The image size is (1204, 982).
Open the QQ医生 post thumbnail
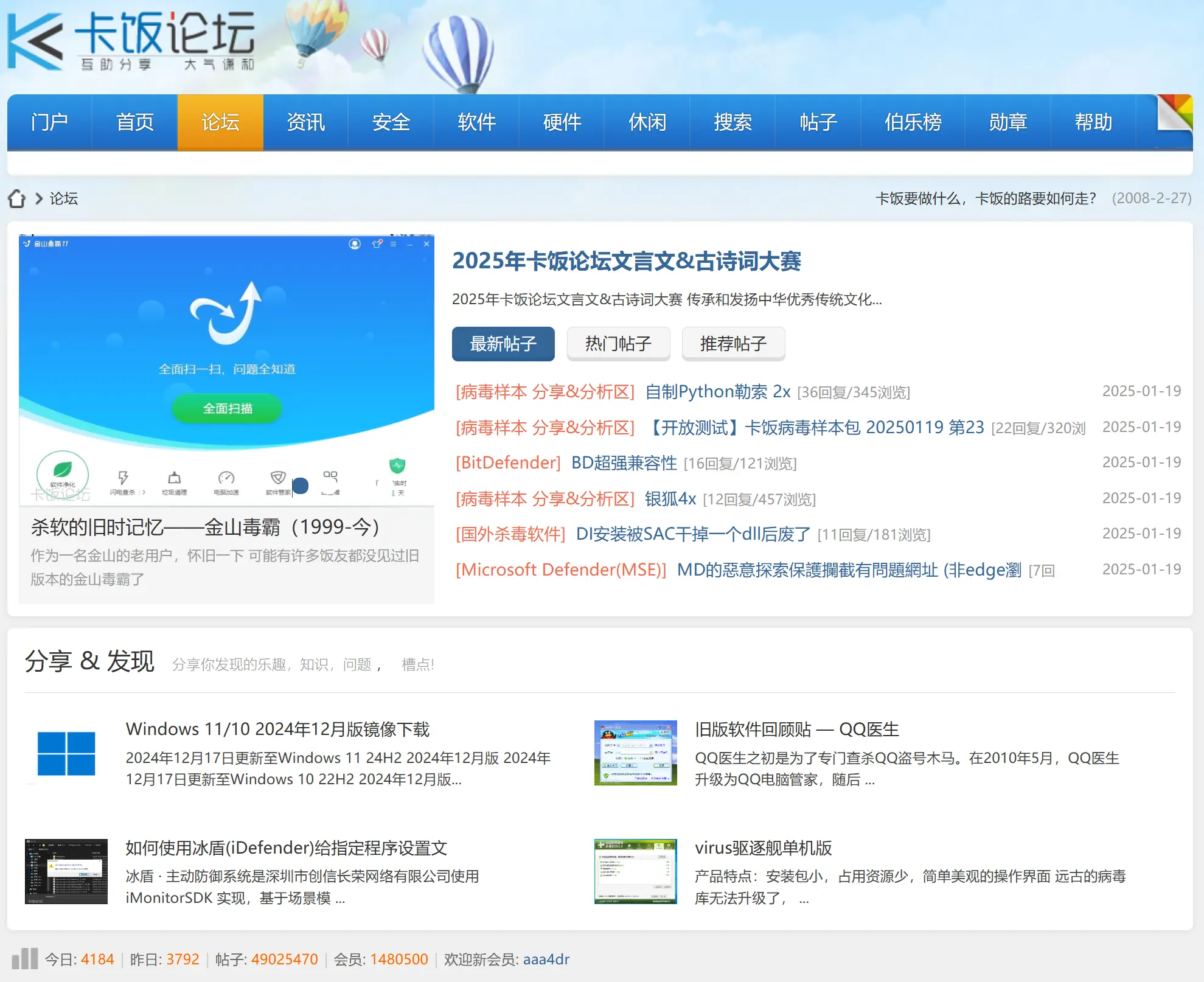[x=635, y=753]
